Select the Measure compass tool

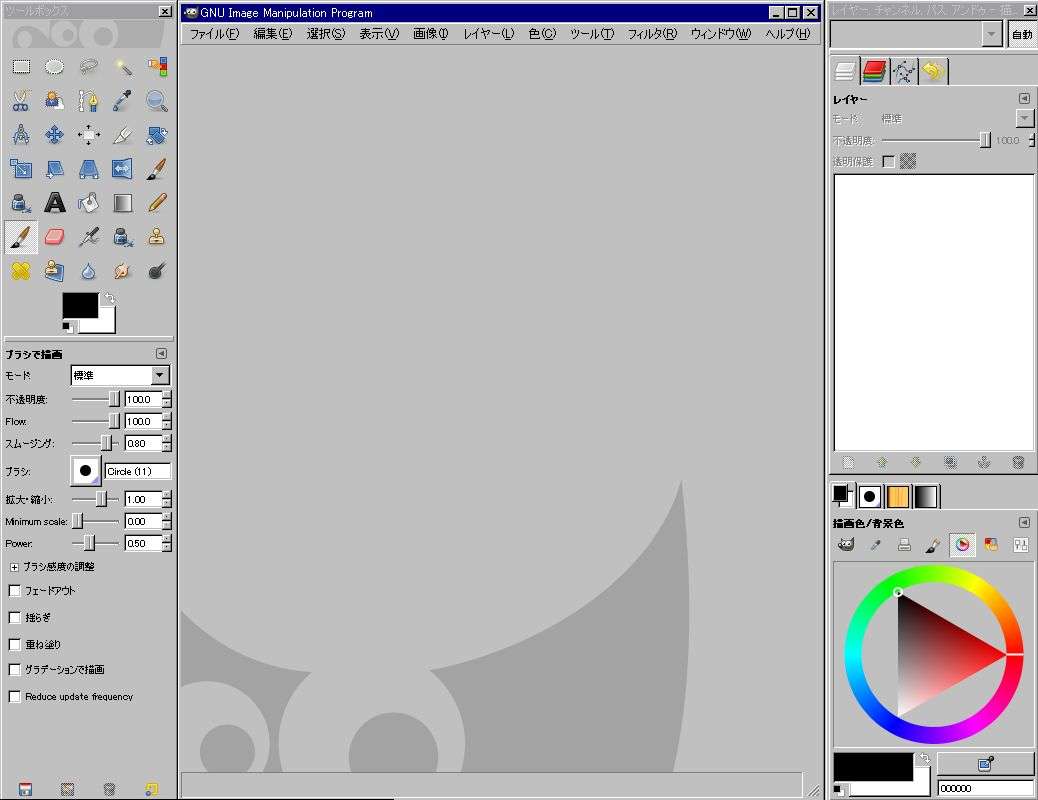21,135
